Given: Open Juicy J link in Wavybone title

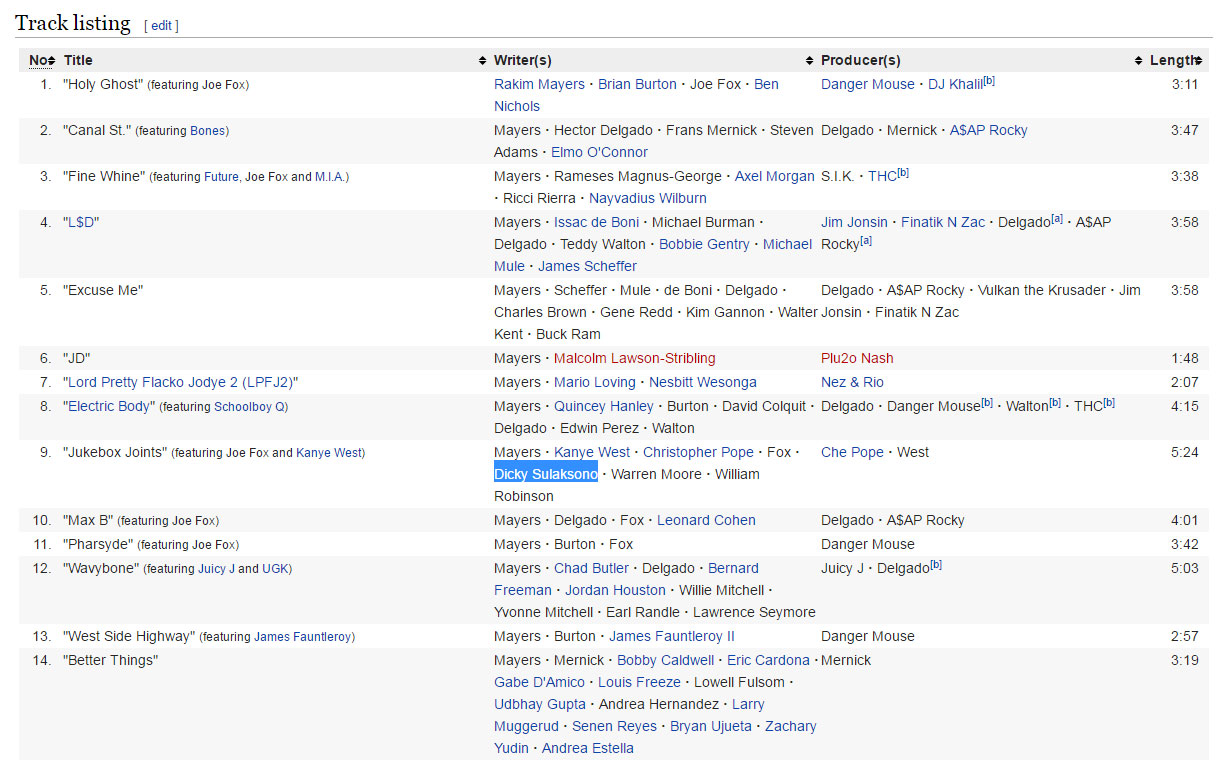Looking at the screenshot, I should [x=215, y=569].
